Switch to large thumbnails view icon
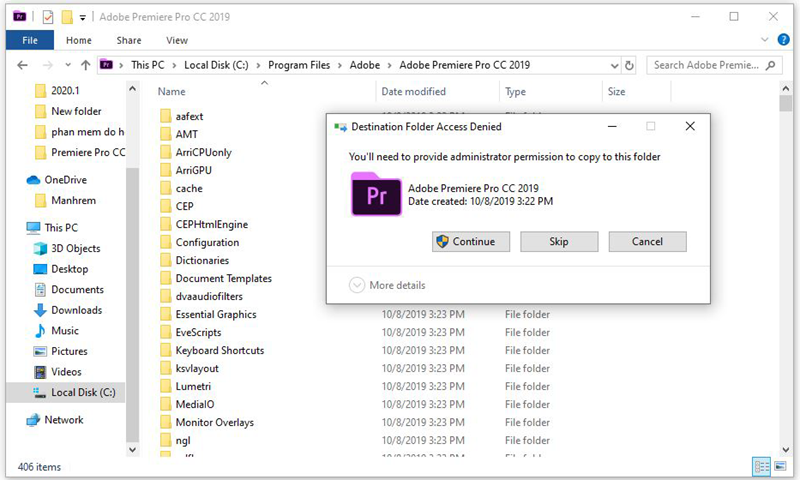Image resolution: width=800 pixels, height=480 pixels. (782, 467)
